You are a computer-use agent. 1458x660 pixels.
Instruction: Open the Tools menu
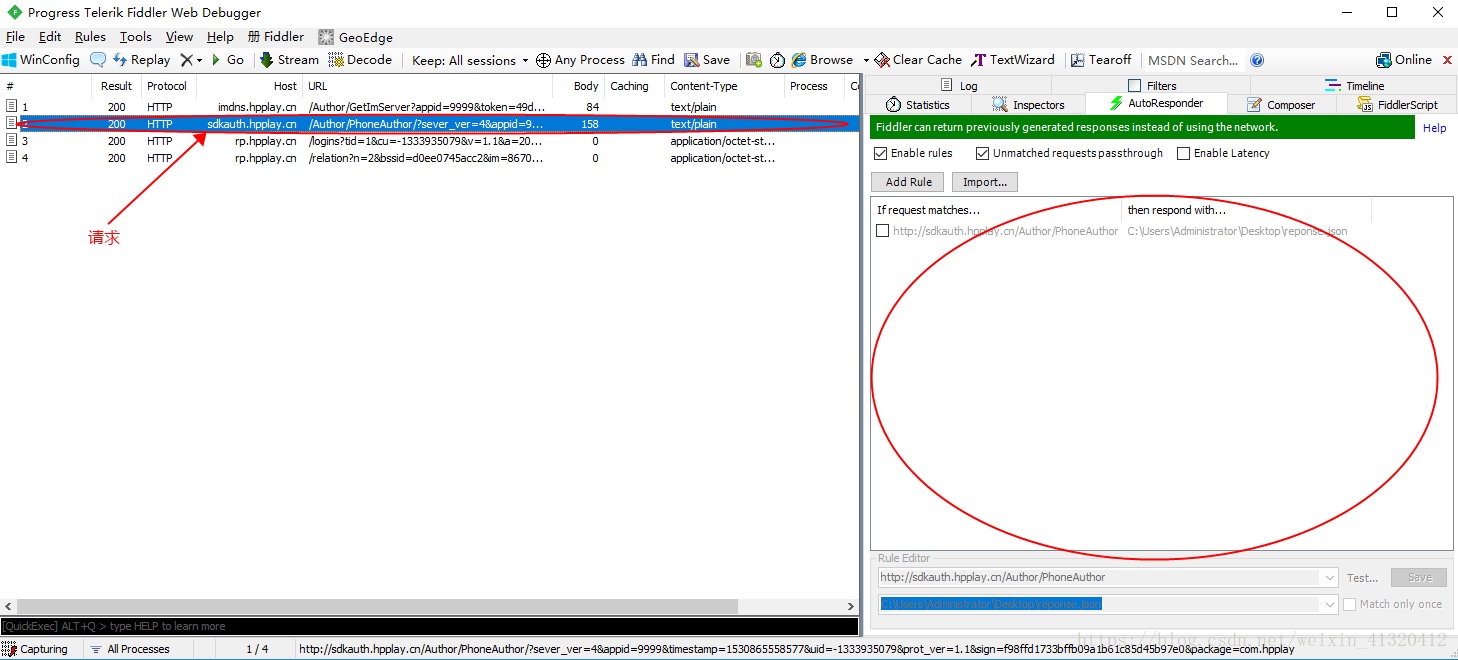(136, 37)
